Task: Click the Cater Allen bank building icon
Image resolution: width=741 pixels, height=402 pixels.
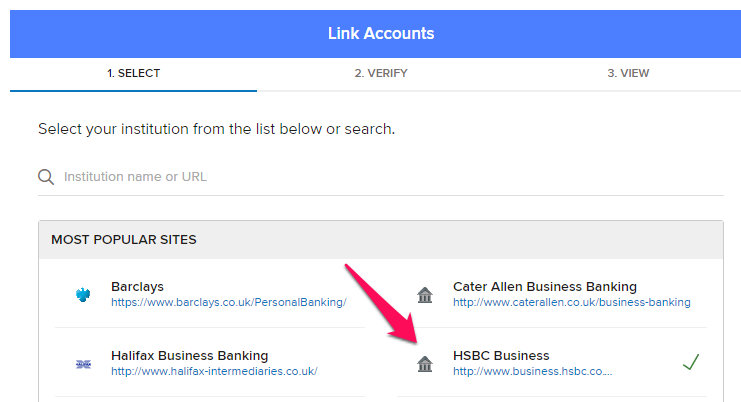Action: 425,295
